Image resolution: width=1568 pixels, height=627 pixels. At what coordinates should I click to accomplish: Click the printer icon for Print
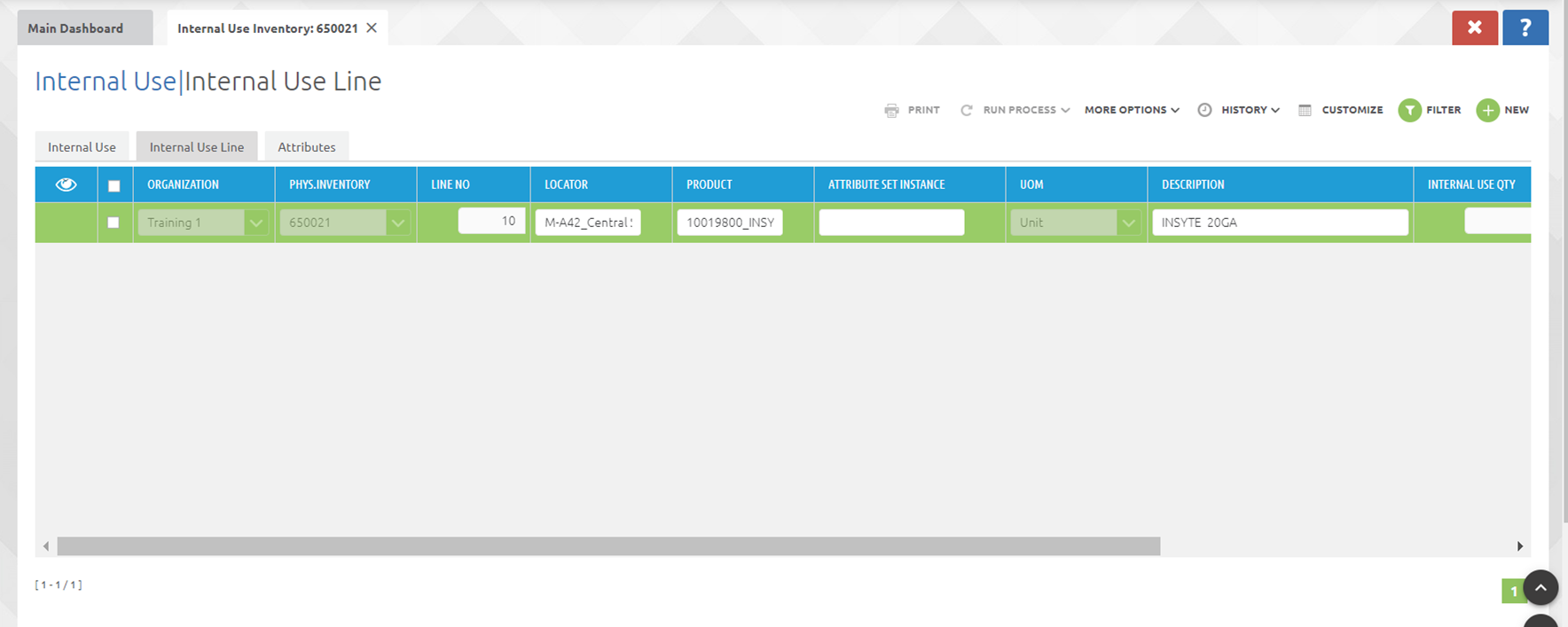pos(891,110)
